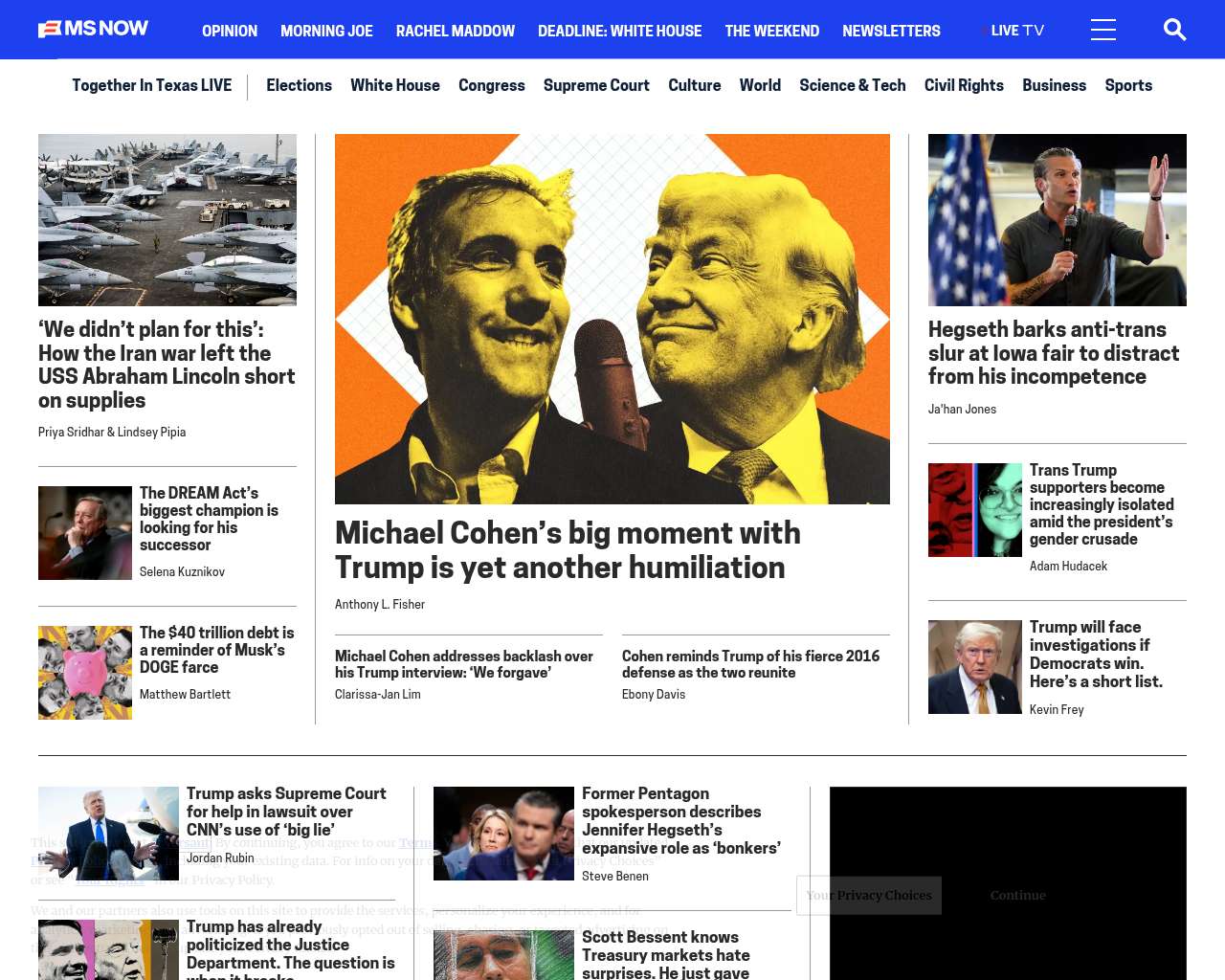Read the USS Abraham Lincoln supplies headline

pos(167,365)
